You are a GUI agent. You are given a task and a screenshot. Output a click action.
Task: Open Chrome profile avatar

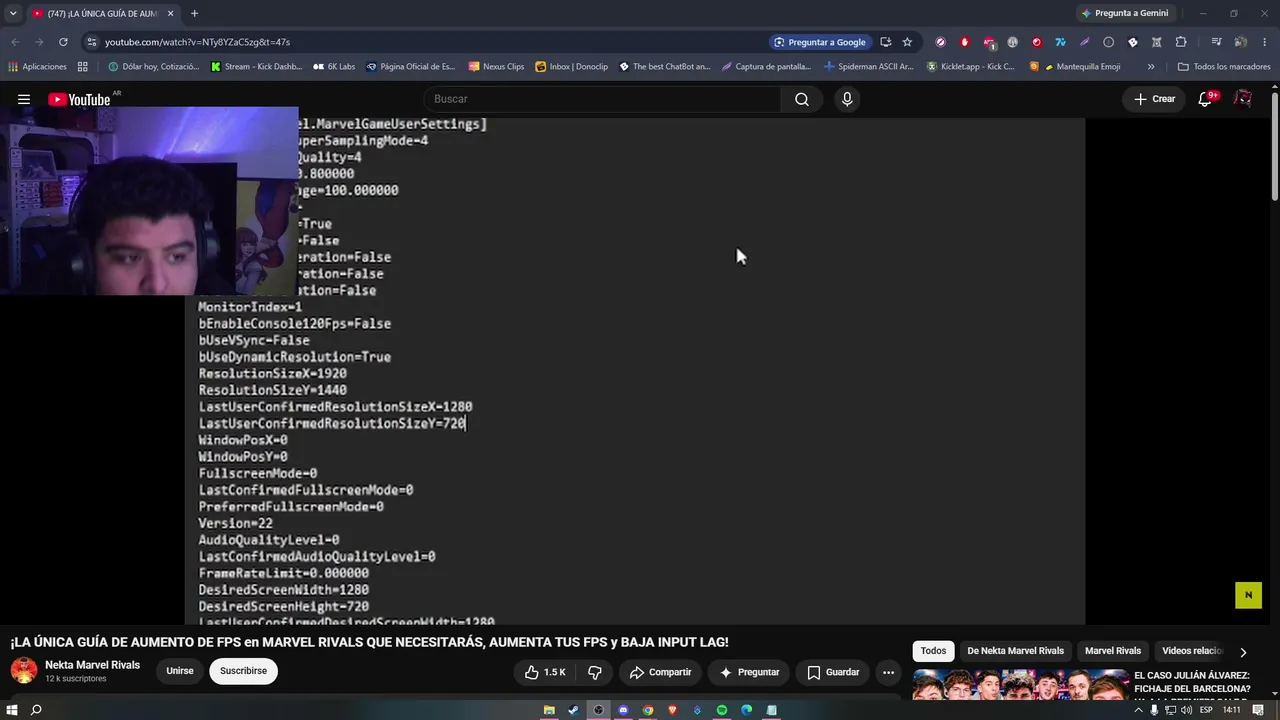[x=1241, y=42]
